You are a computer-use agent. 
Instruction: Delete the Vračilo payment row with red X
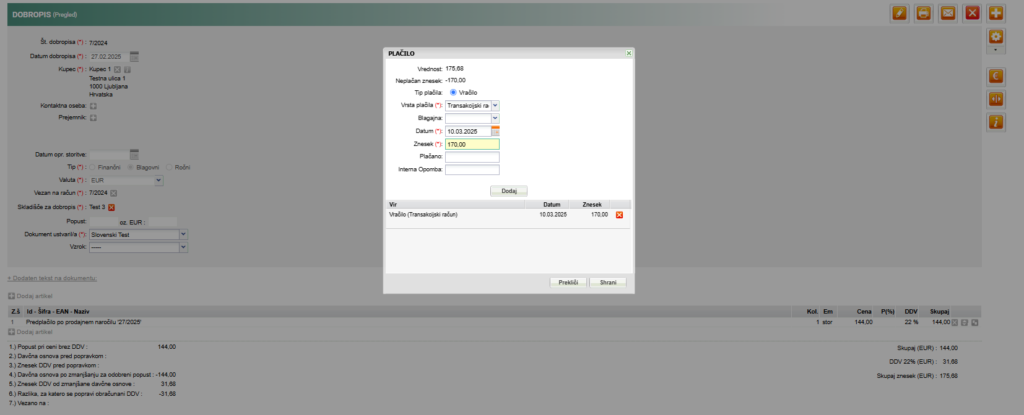click(x=619, y=214)
